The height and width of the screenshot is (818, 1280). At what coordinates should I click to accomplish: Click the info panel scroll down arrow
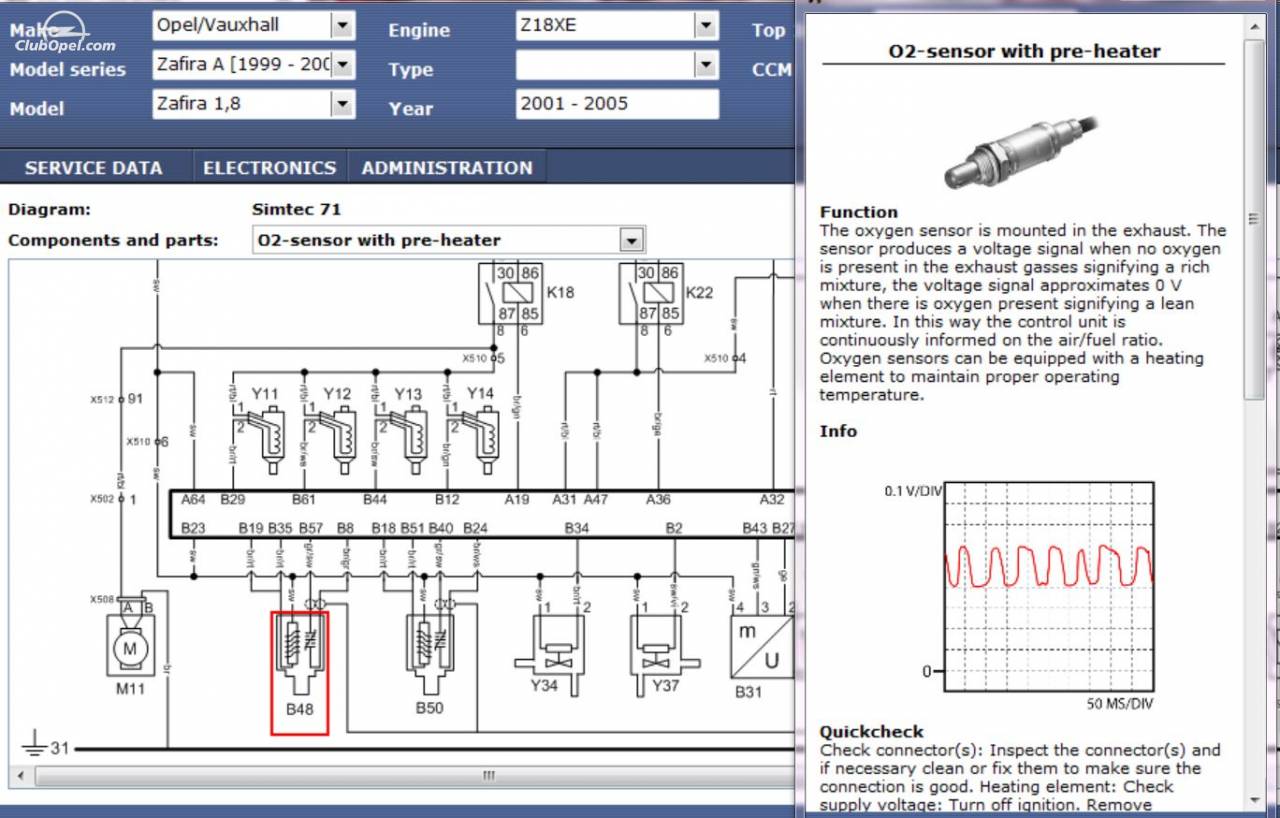coord(1254,799)
